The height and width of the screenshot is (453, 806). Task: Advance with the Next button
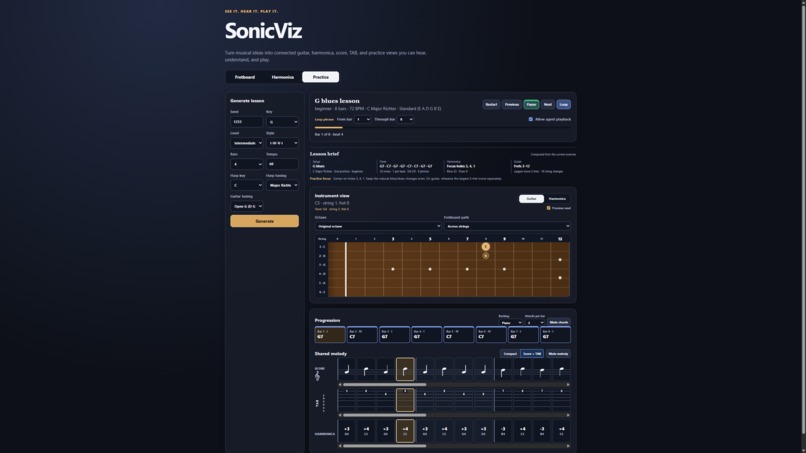pos(547,104)
